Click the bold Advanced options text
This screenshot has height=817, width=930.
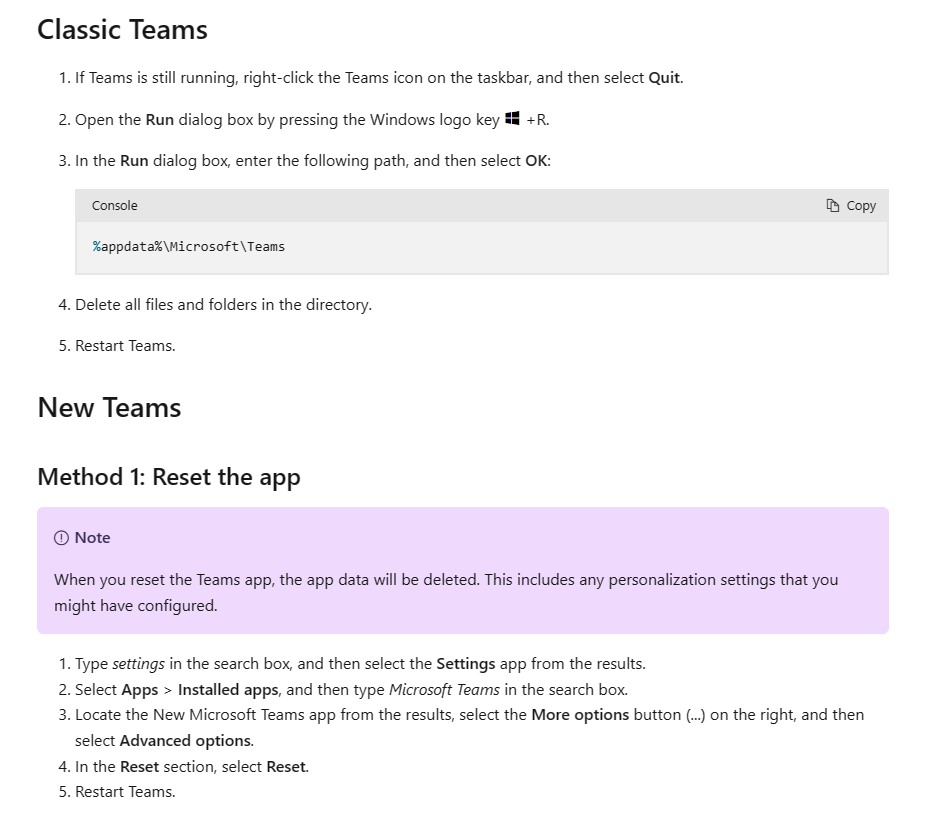click(x=186, y=740)
